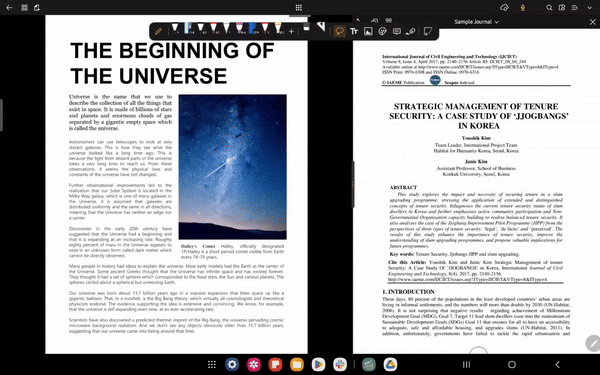Screen dimensions: 600x375
Task: Open the sticker emoji tool
Action: tap(382, 31)
